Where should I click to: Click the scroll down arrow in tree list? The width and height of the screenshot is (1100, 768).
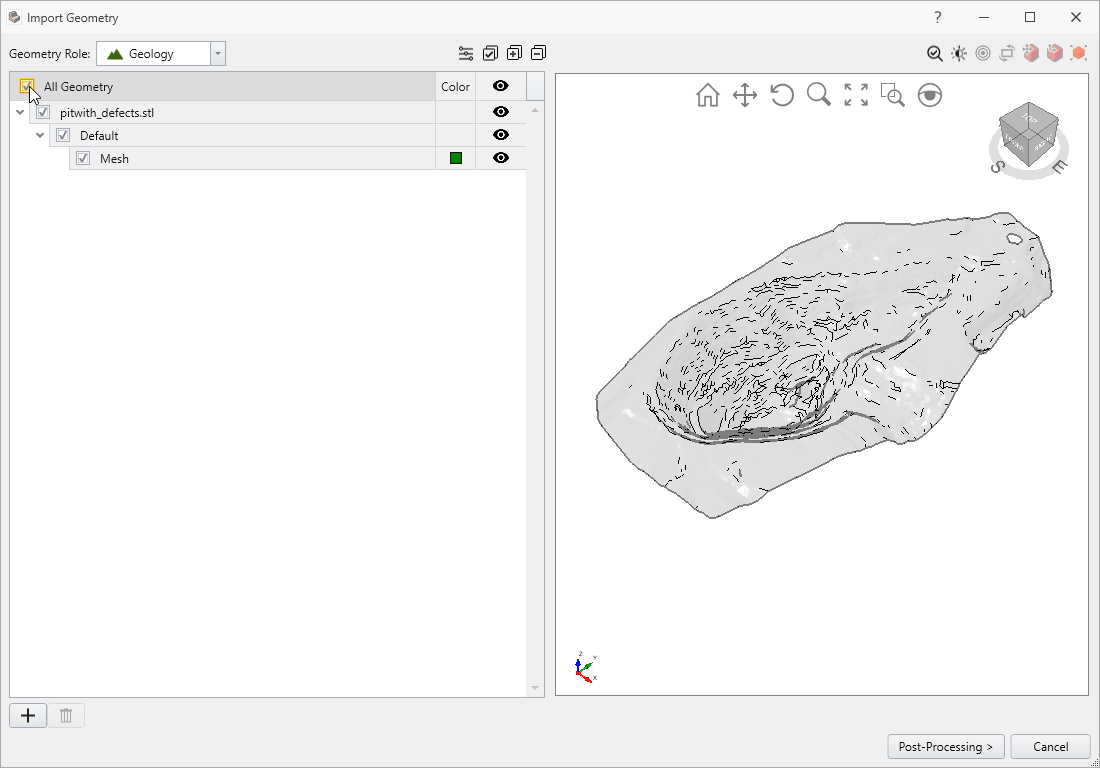click(x=535, y=688)
